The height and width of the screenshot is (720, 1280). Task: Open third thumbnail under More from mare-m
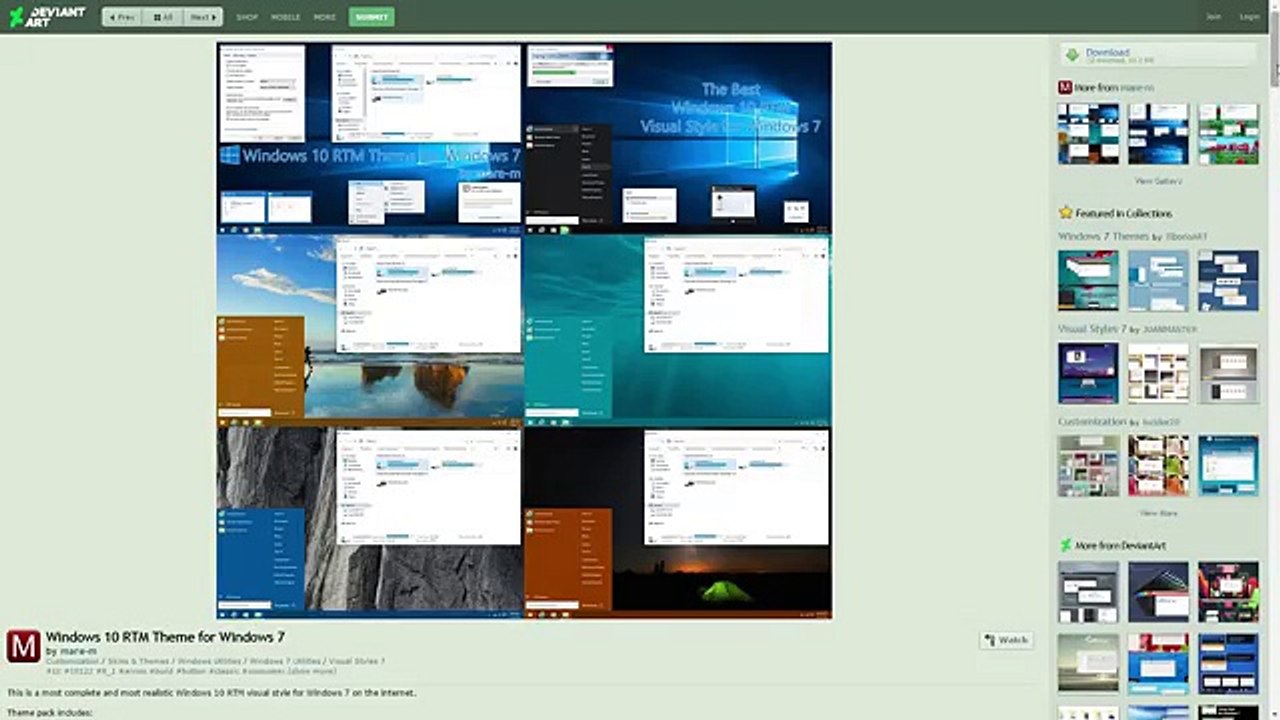coord(1228,133)
